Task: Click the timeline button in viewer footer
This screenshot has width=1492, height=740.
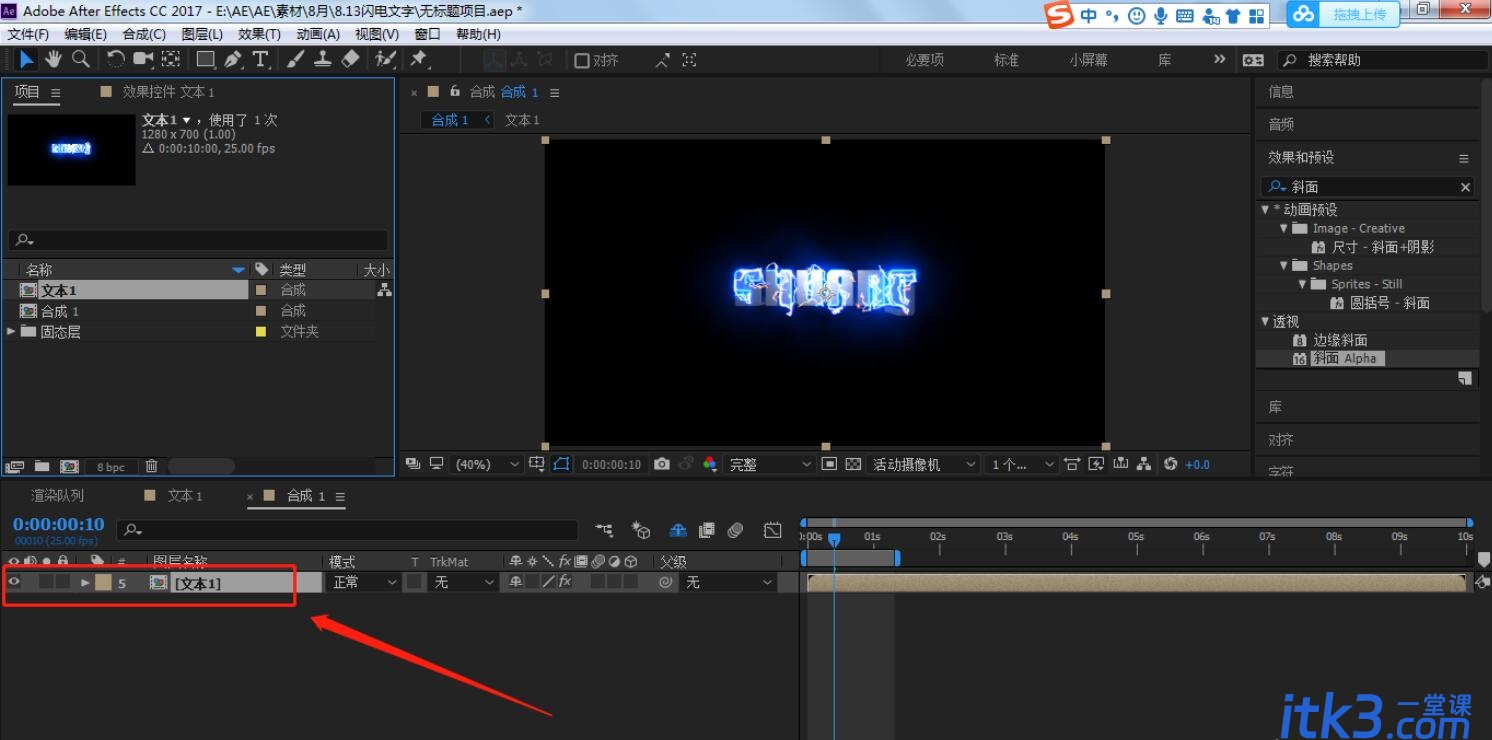Action: click(x=1120, y=464)
